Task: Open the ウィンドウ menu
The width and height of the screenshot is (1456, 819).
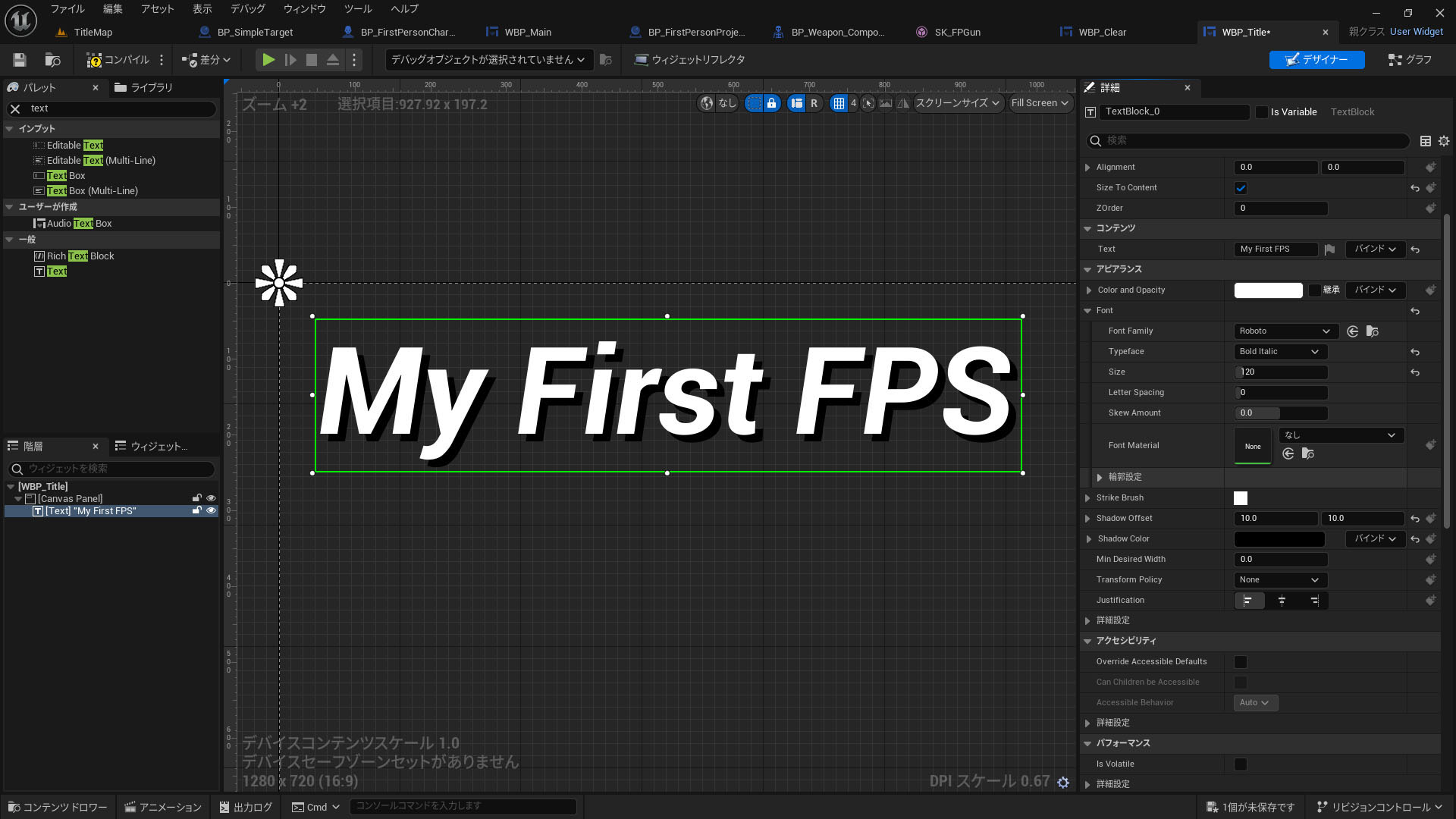Action: tap(304, 9)
